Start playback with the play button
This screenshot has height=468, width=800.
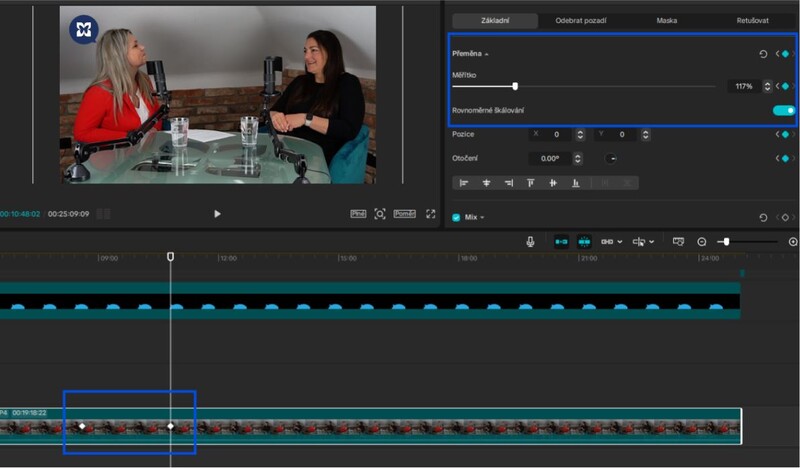coord(217,214)
